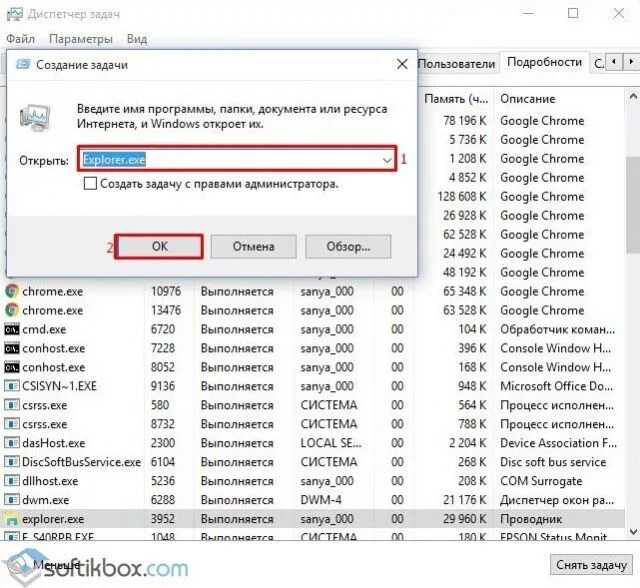The height and width of the screenshot is (588, 640).
Task: Click the DiscSoftBusService.exe process icon
Action: pos(12,462)
